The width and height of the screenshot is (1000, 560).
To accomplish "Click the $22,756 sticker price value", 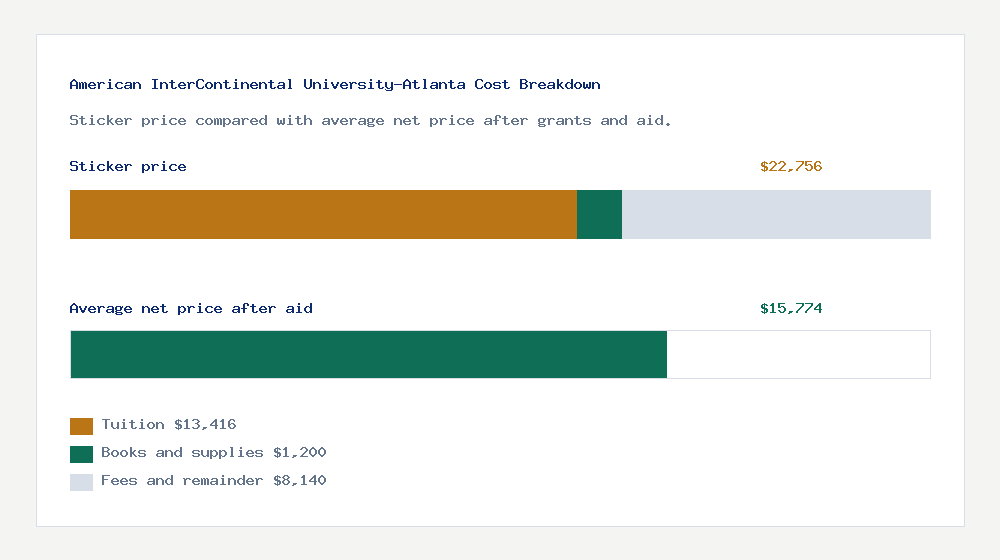I will pos(791,166).
